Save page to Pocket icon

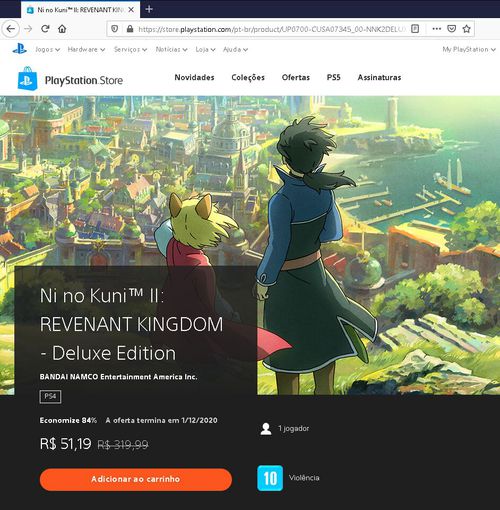click(451, 29)
